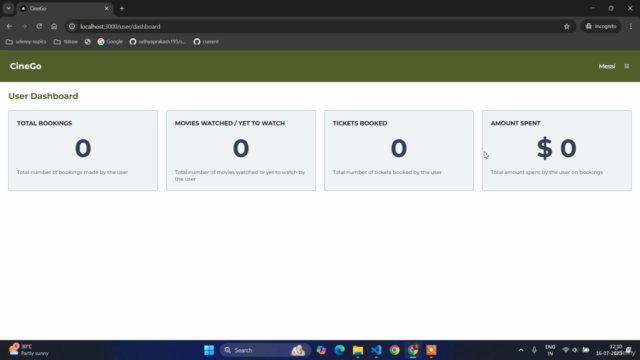Open the current GitHub bookmark

(206, 42)
